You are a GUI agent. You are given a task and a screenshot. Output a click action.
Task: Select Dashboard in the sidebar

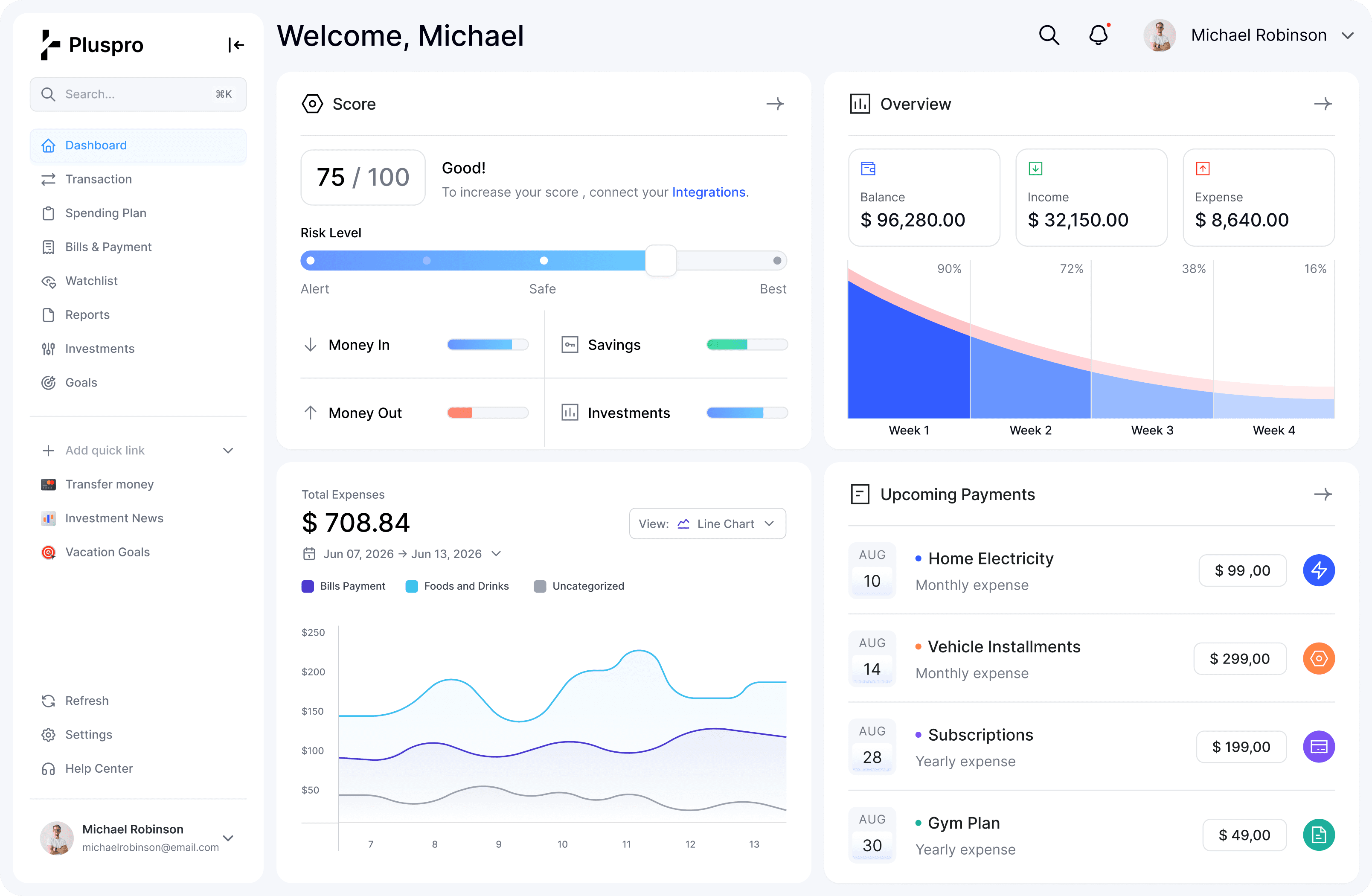coord(96,145)
